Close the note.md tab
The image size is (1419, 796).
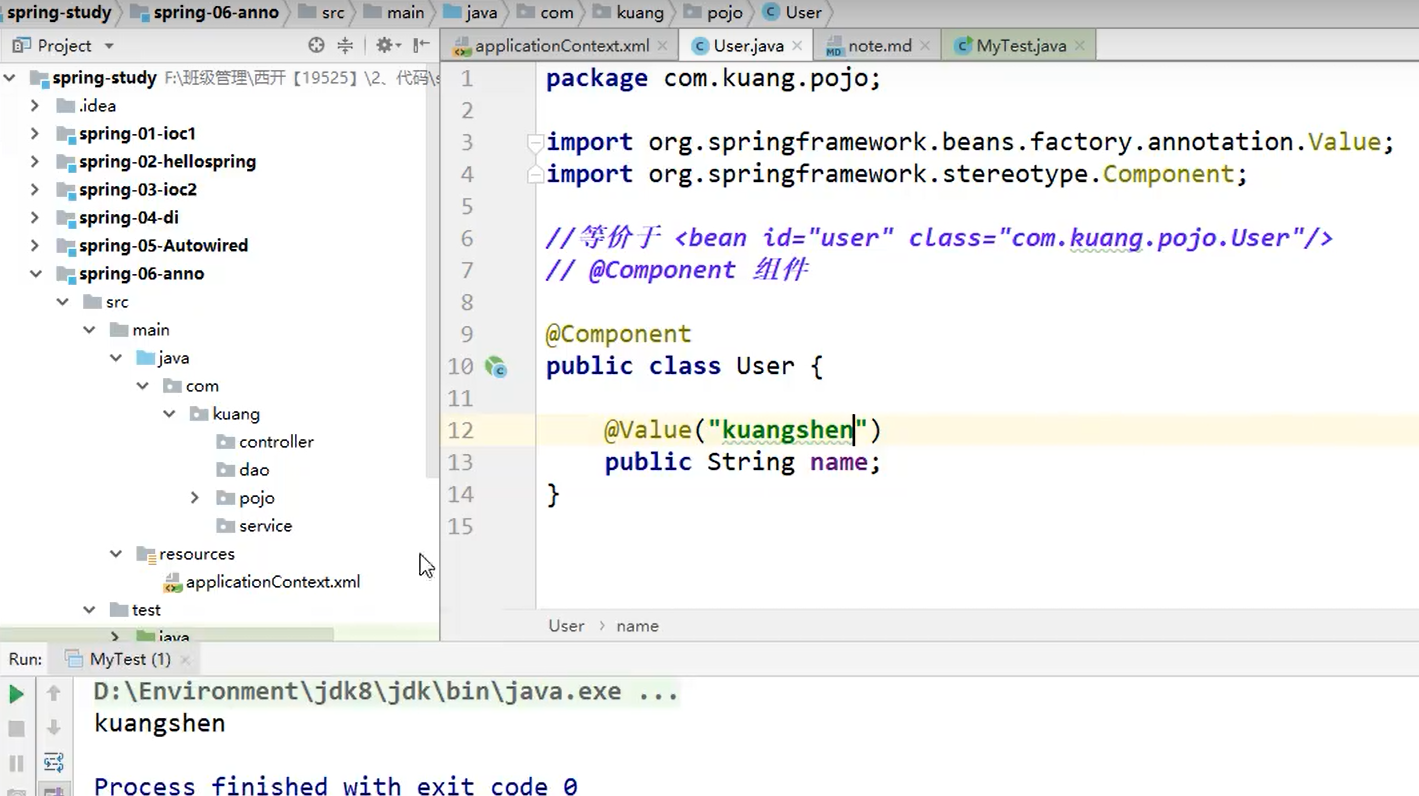pyautogui.click(x=925, y=46)
